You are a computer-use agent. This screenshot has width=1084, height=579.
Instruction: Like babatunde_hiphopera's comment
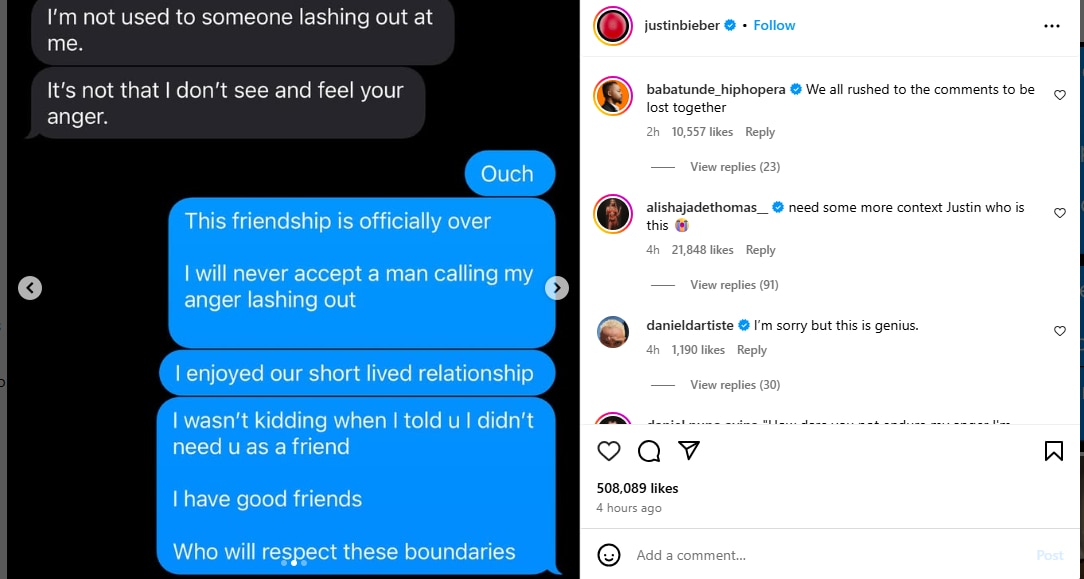tap(1059, 95)
